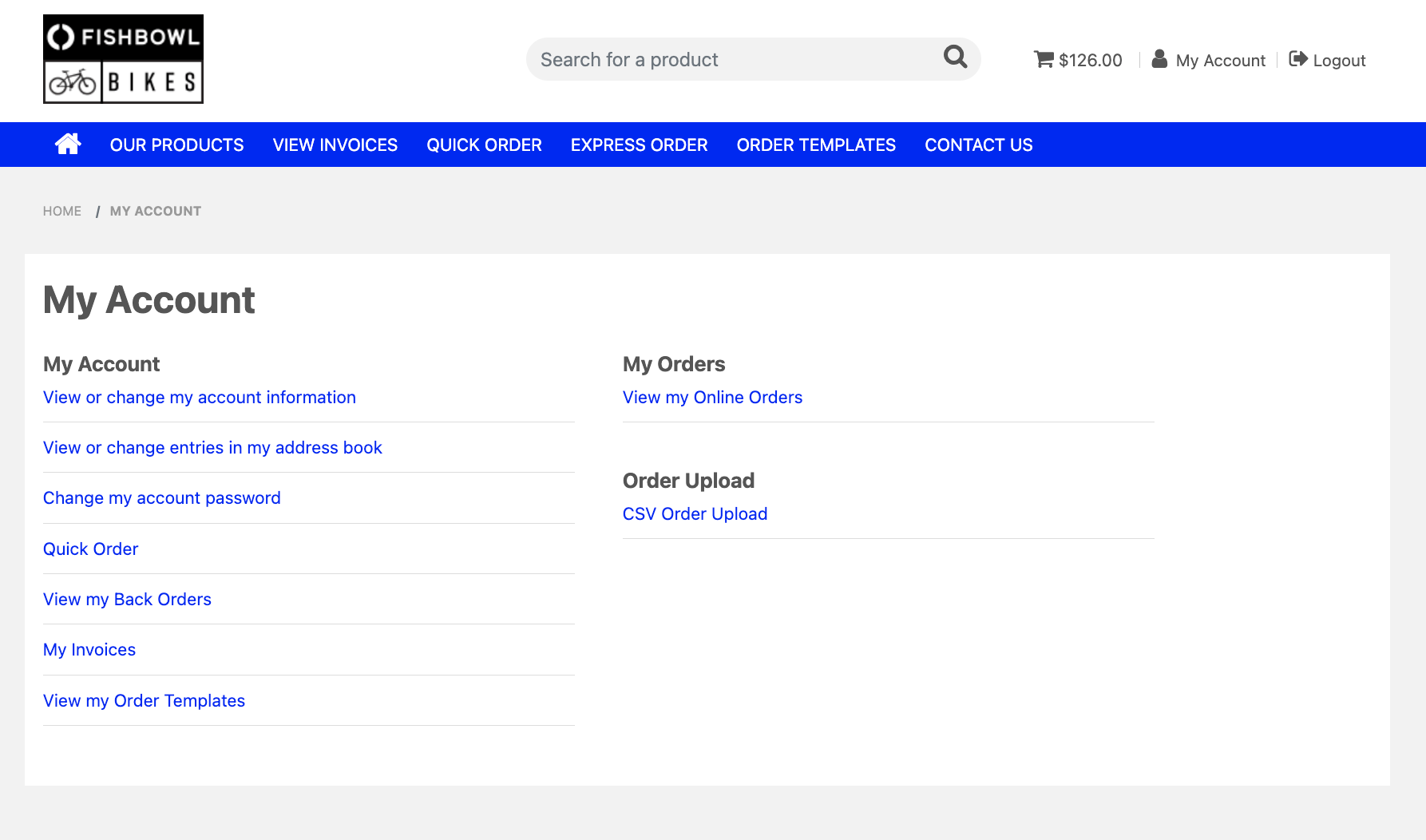Open QUICK ORDER from the blue bar
The height and width of the screenshot is (840, 1426).
click(x=484, y=145)
